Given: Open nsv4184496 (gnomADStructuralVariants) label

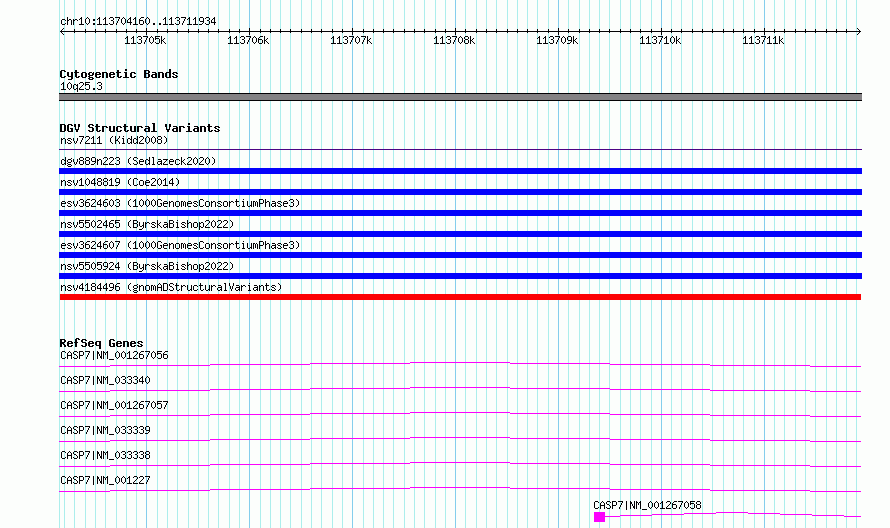Looking at the screenshot, I should tap(171, 287).
